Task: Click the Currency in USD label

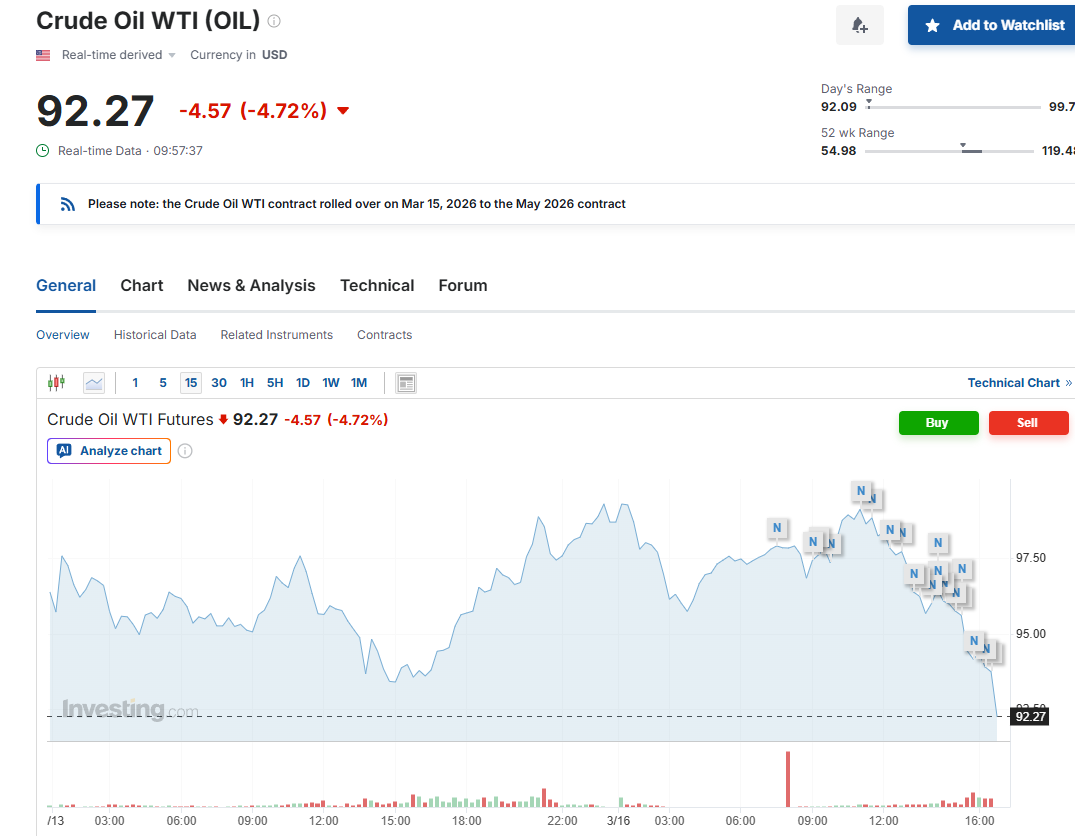Action: 239,55
